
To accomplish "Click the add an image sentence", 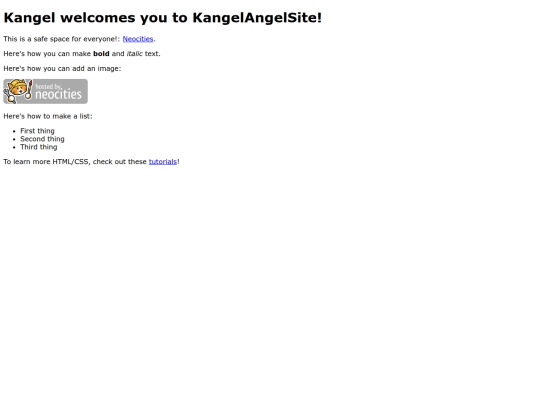I will (x=62, y=69).
